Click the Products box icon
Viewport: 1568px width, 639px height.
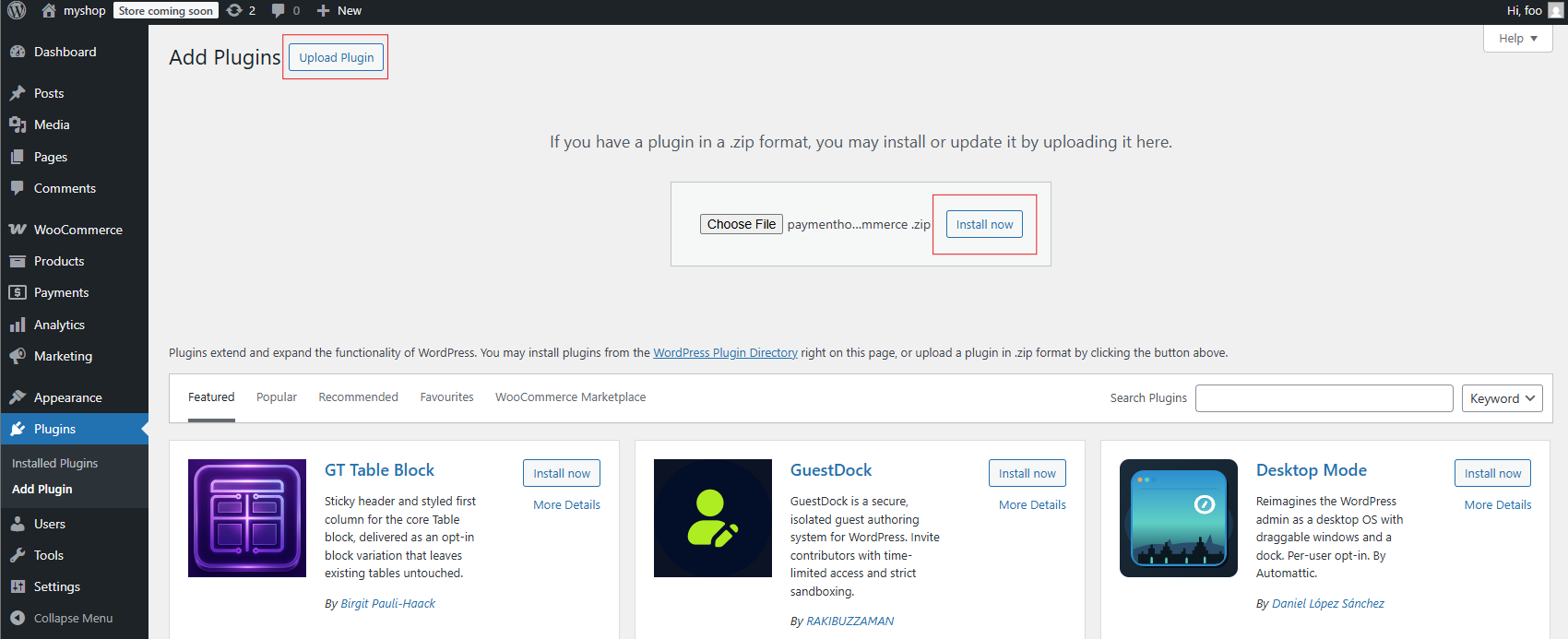pyautogui.click(x=18, y=261)
